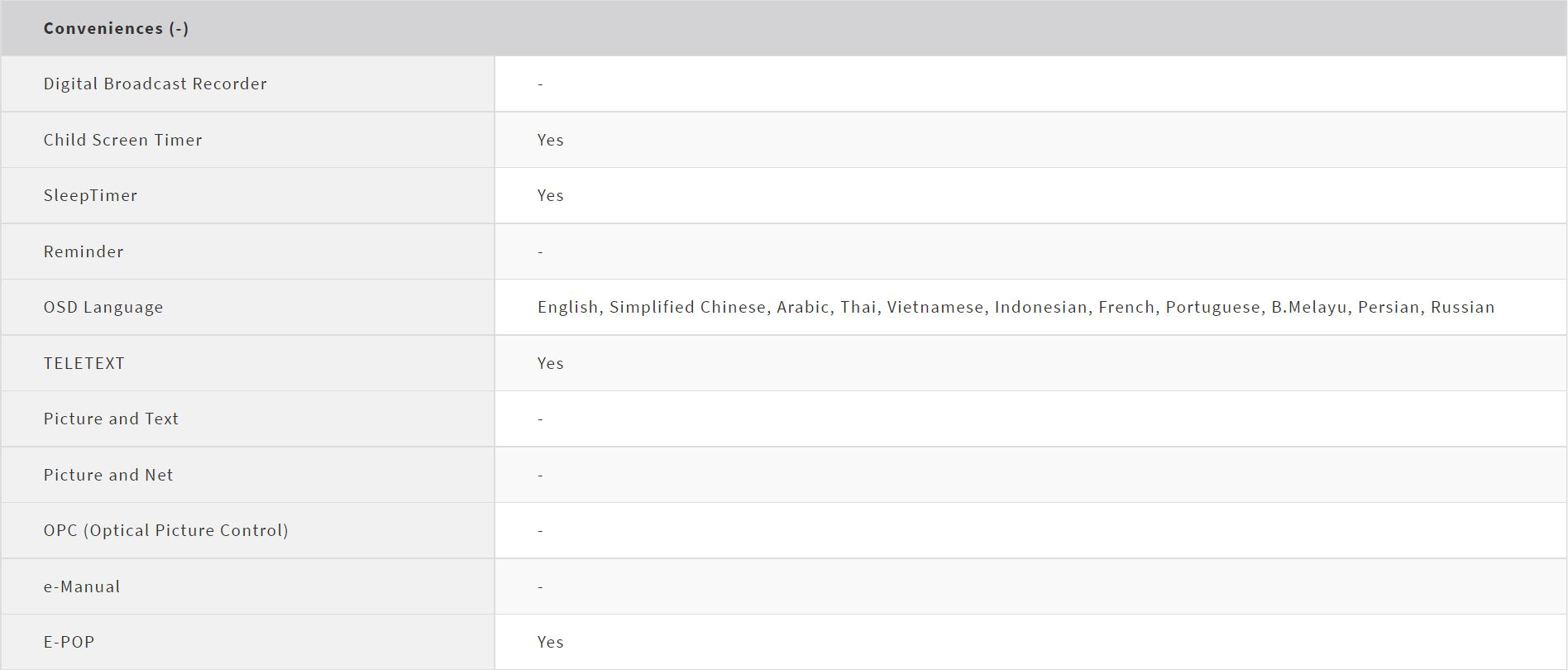The width and height of the screenshot is (1568, 670).
Task: Click the E-POP specification label
Action: (x=69, y=642)
